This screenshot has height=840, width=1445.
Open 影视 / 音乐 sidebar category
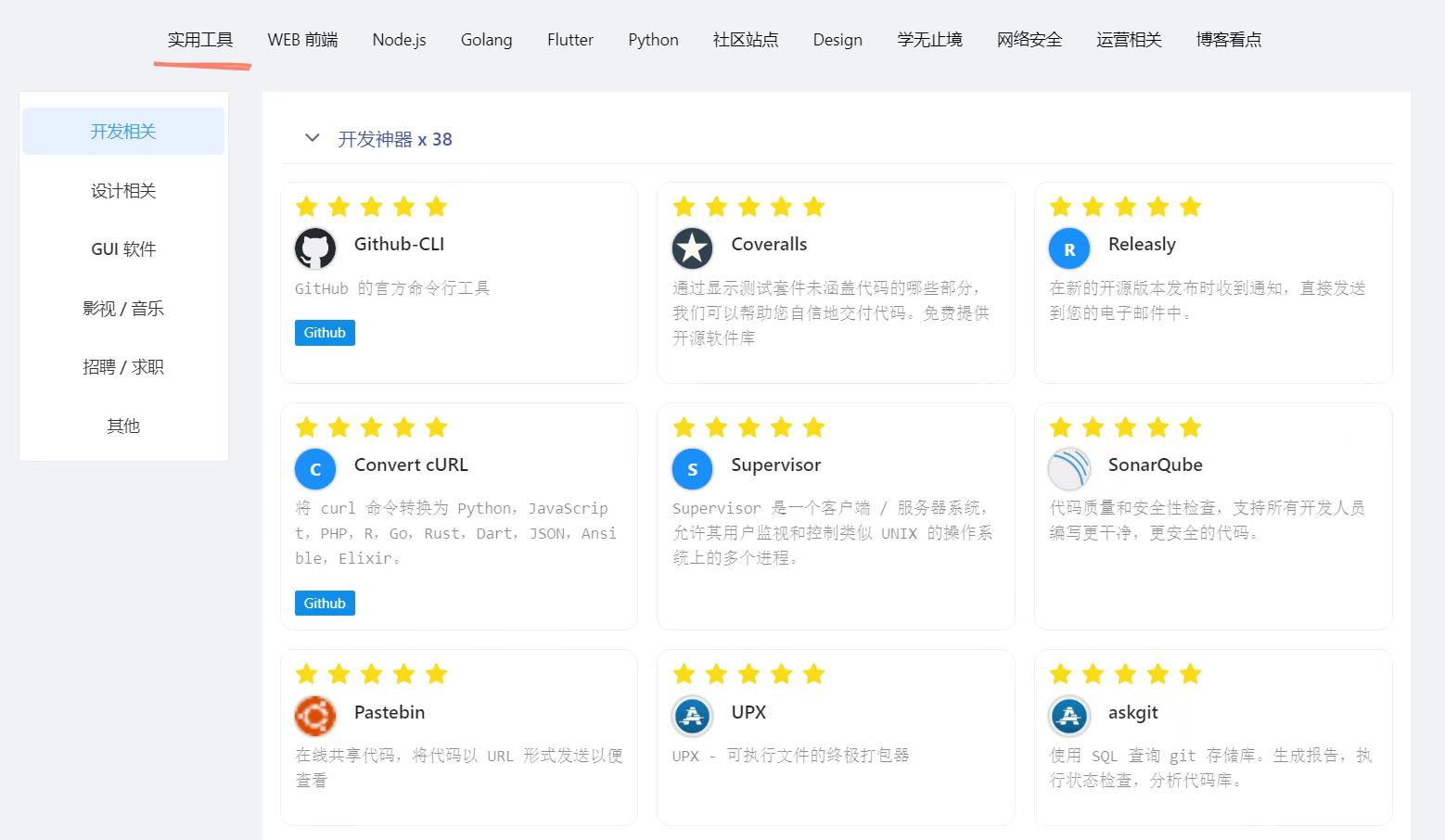tap(123, 308)
